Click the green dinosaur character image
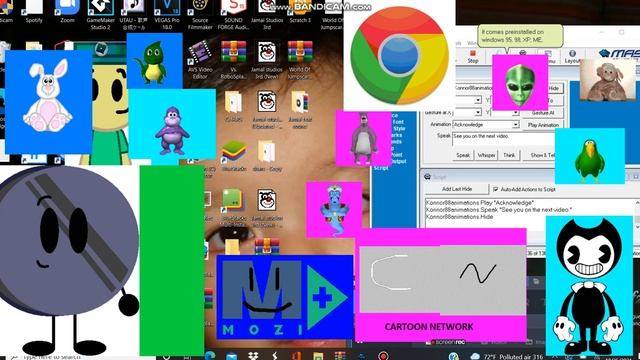Image resolution: width=640 pixels, height=360 pixels. click(x=154, y=61)
